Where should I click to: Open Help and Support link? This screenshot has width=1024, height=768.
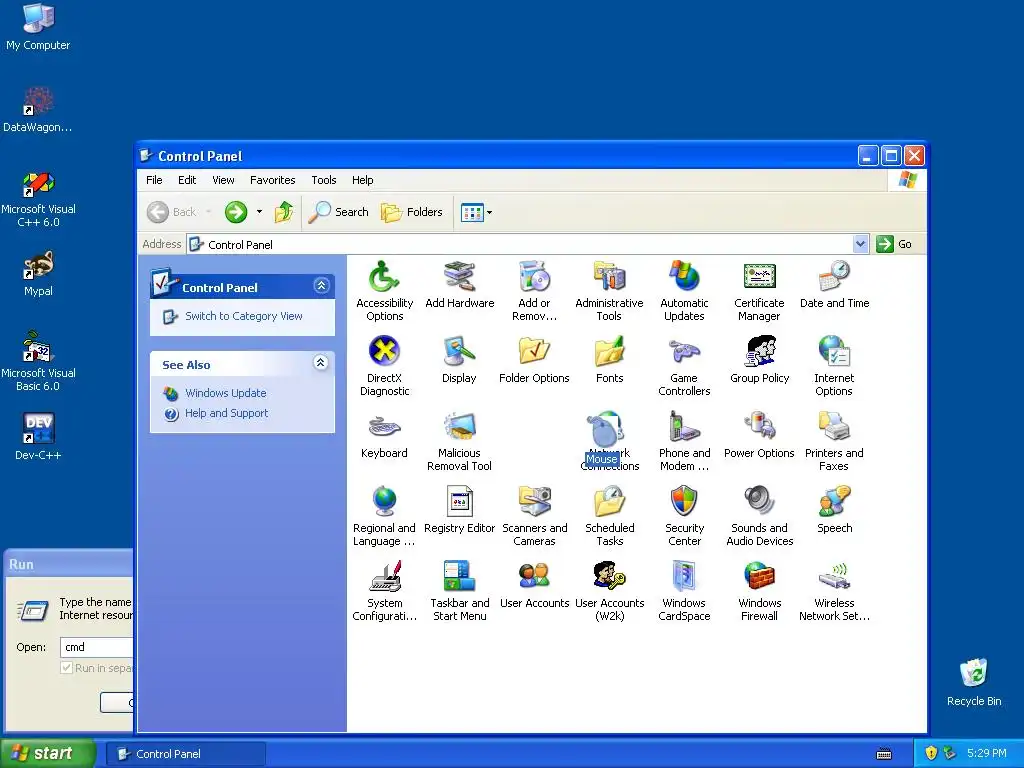pos(226,413)
